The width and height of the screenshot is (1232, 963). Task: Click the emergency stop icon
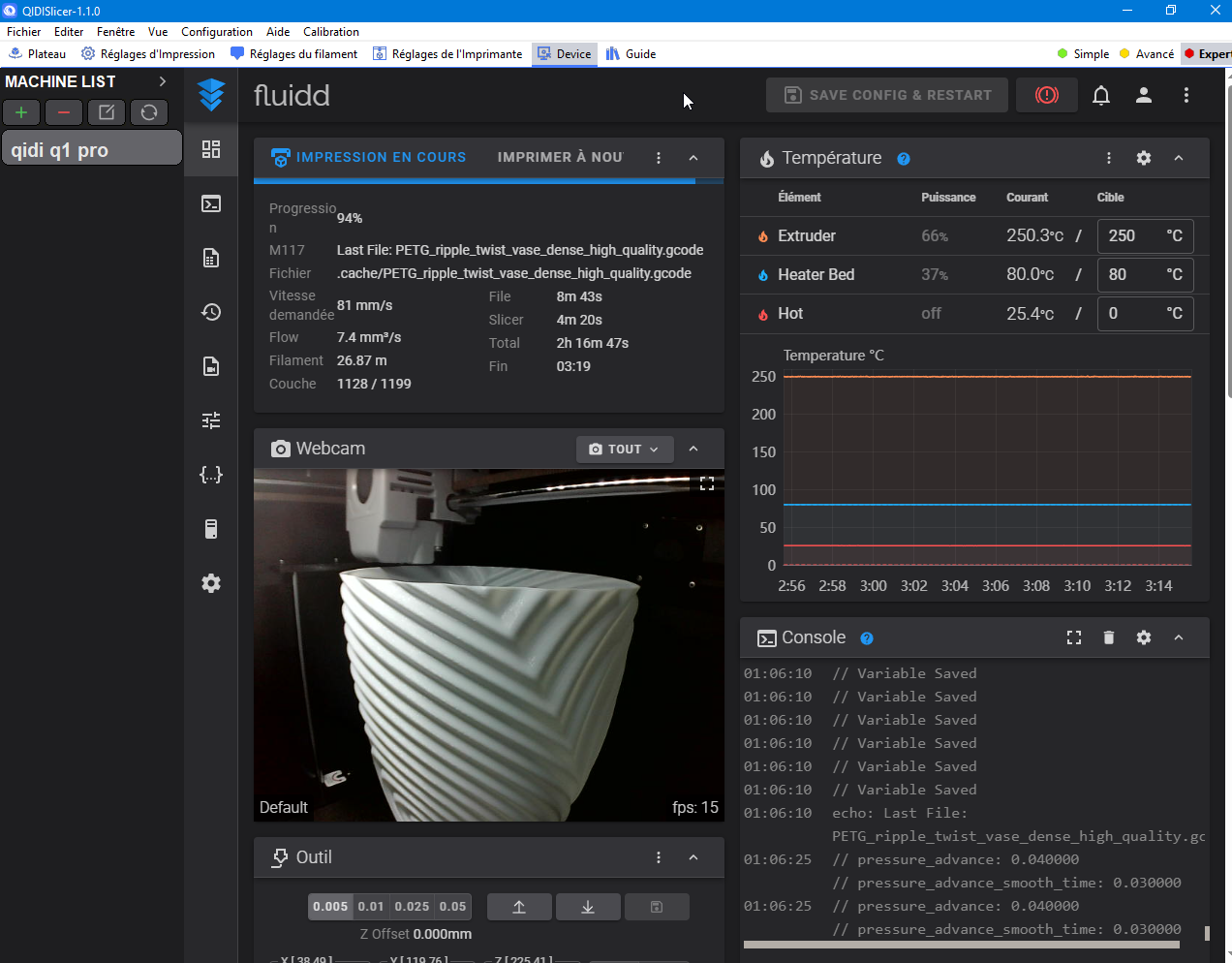click(x=1046, y=95)
